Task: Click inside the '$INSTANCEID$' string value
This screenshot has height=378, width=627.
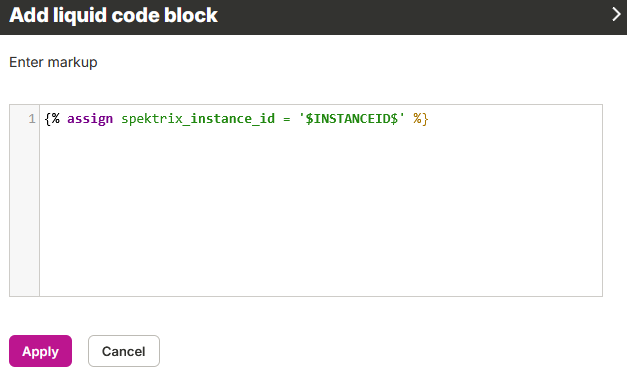Action: click(x=352, y=119)
